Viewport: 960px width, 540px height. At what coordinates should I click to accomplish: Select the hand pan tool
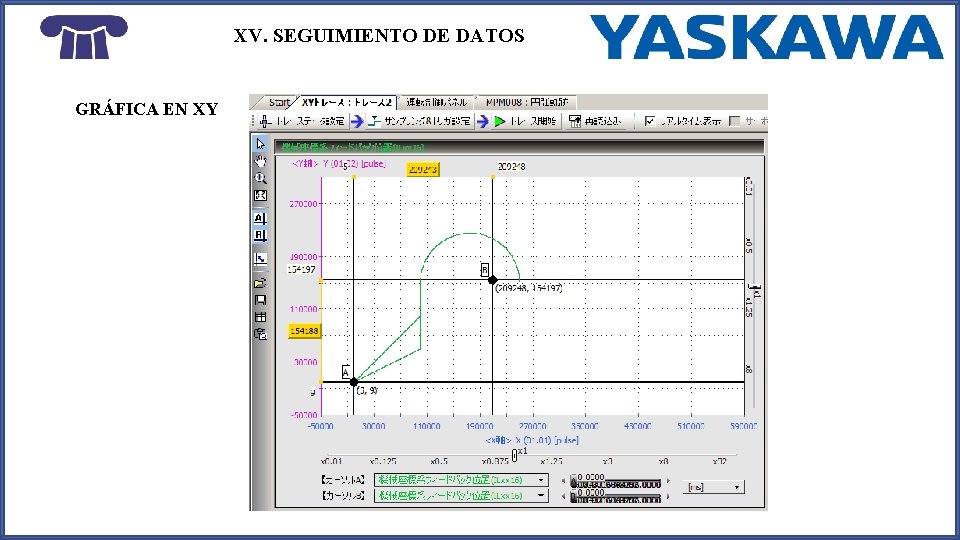(260, 161)
